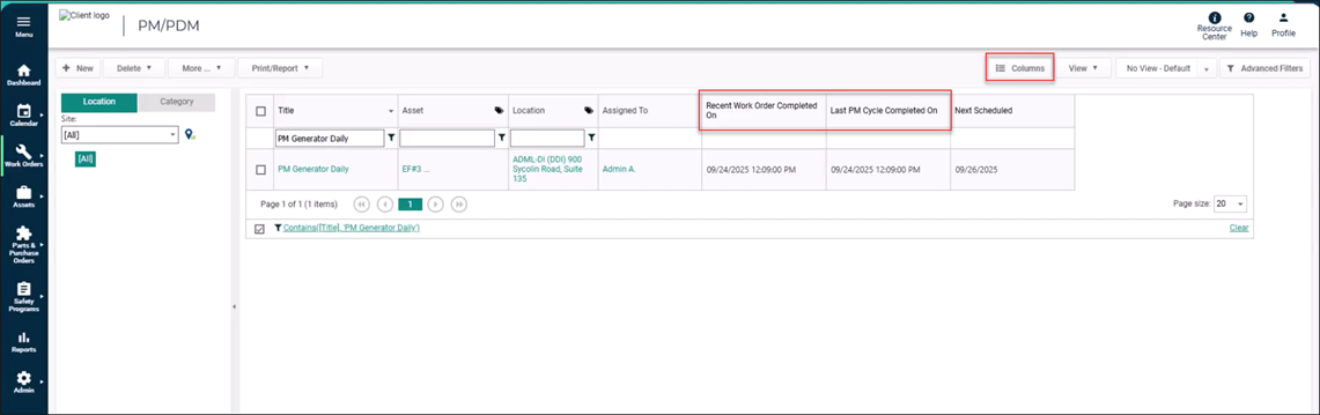The image size is (1320, 415).
Task: Click the Columns button
Action: point(1019,68)
